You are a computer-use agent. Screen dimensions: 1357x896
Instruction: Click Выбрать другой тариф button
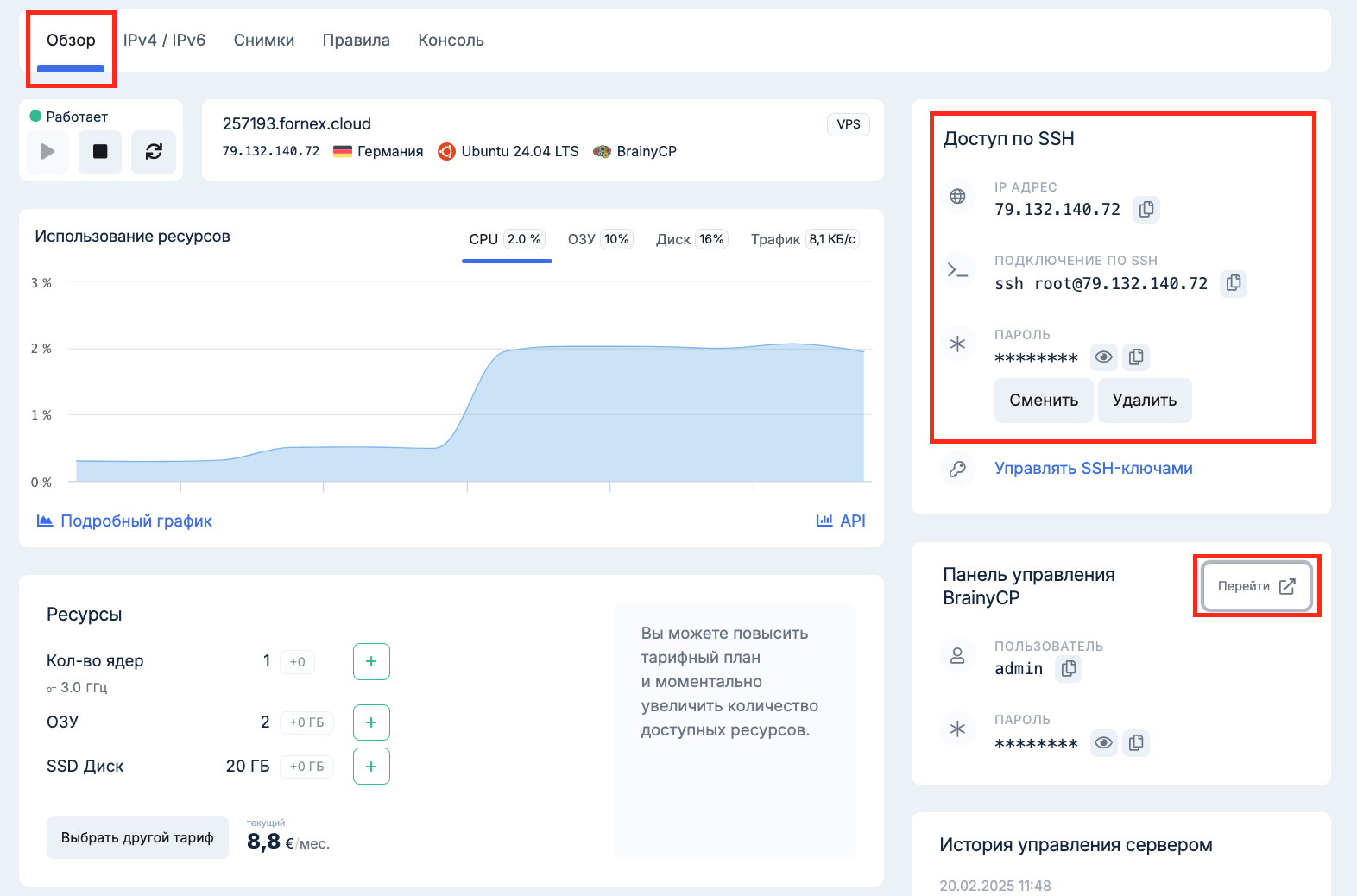[x=137, y=837]
